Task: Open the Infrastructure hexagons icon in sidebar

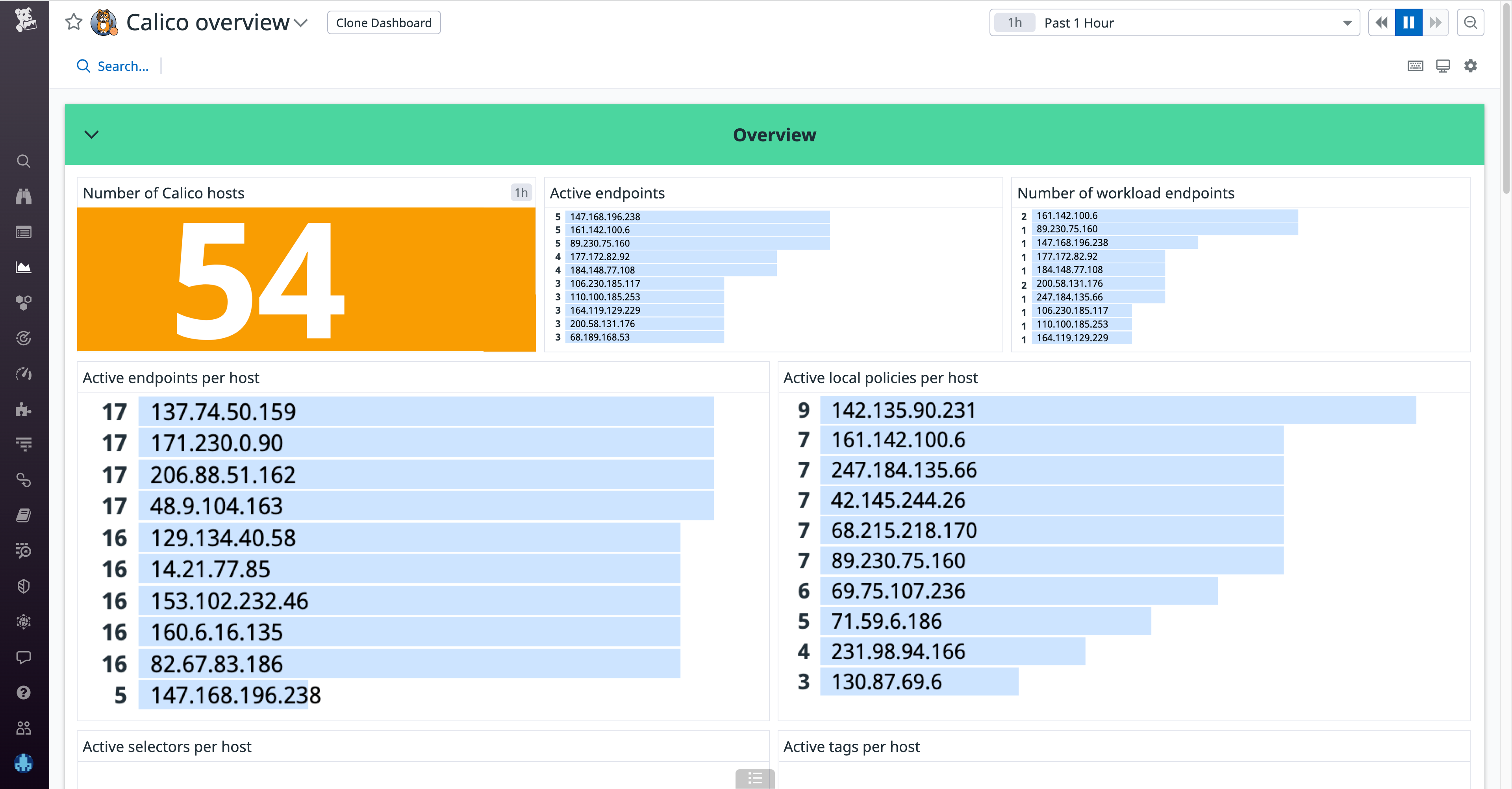Action: (24, 302)
